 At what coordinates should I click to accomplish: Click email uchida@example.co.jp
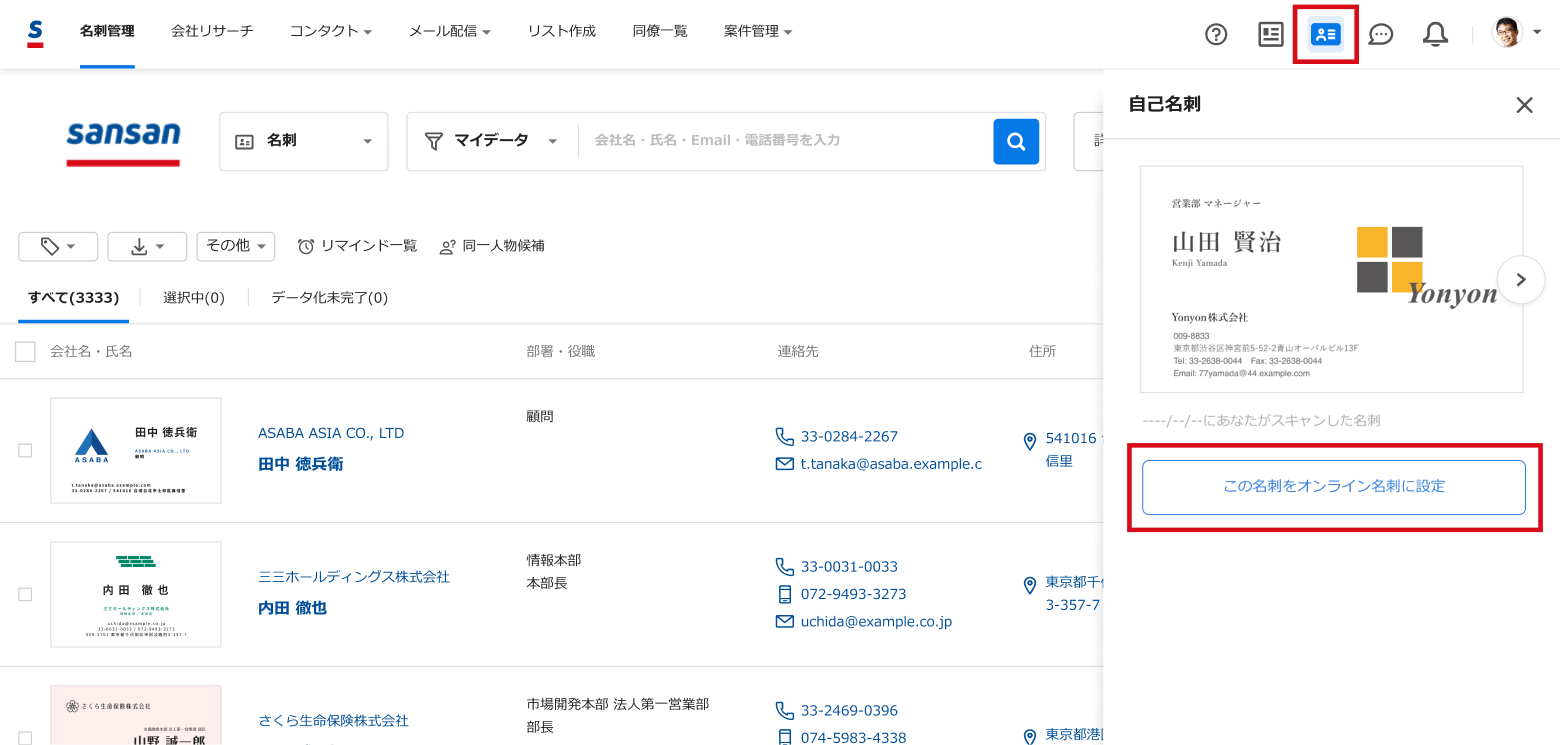click(877, 622)
